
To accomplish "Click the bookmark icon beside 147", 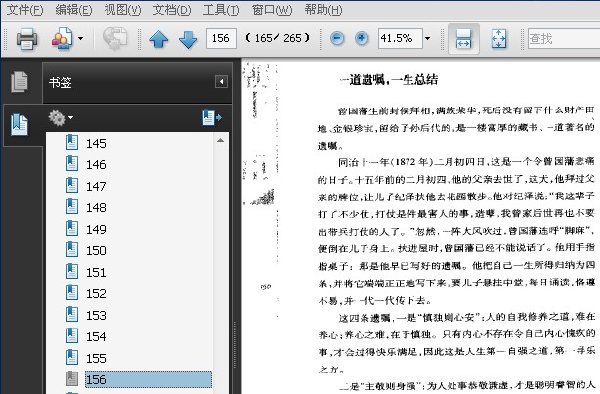I will 72,185.
